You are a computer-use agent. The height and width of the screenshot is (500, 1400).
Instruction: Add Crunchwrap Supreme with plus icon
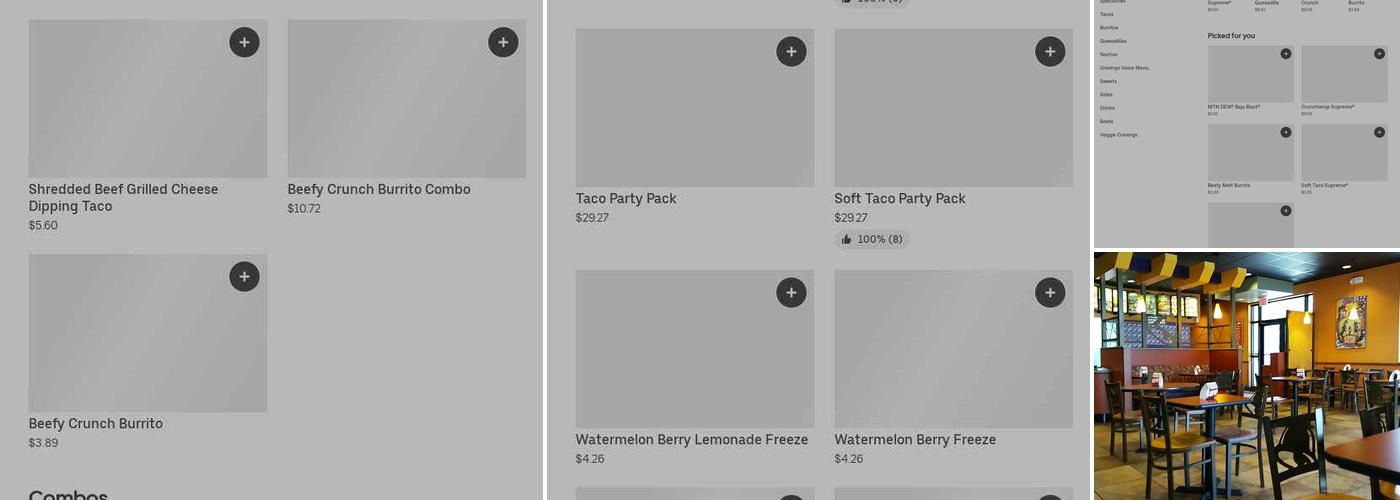pyautogui.click(x=1379, y=54)
